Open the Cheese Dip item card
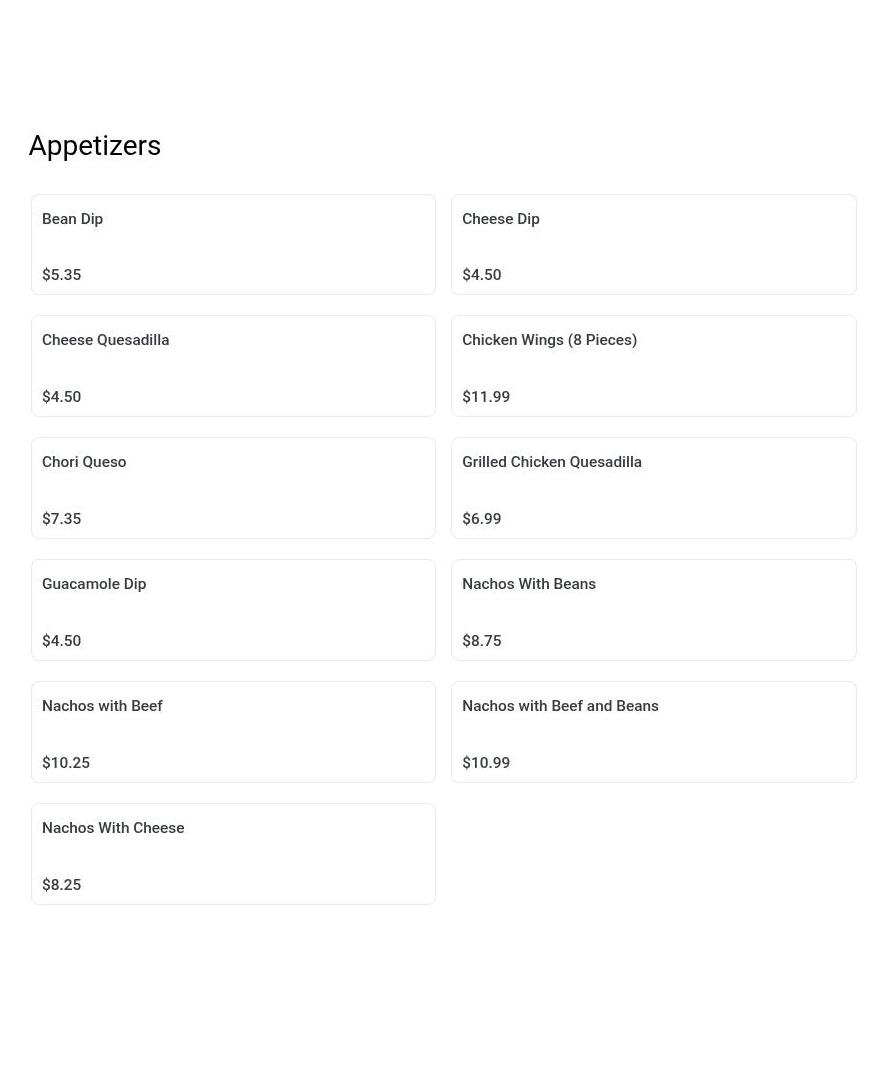This screenshot has width=890, height=1087. coord(654,245)
